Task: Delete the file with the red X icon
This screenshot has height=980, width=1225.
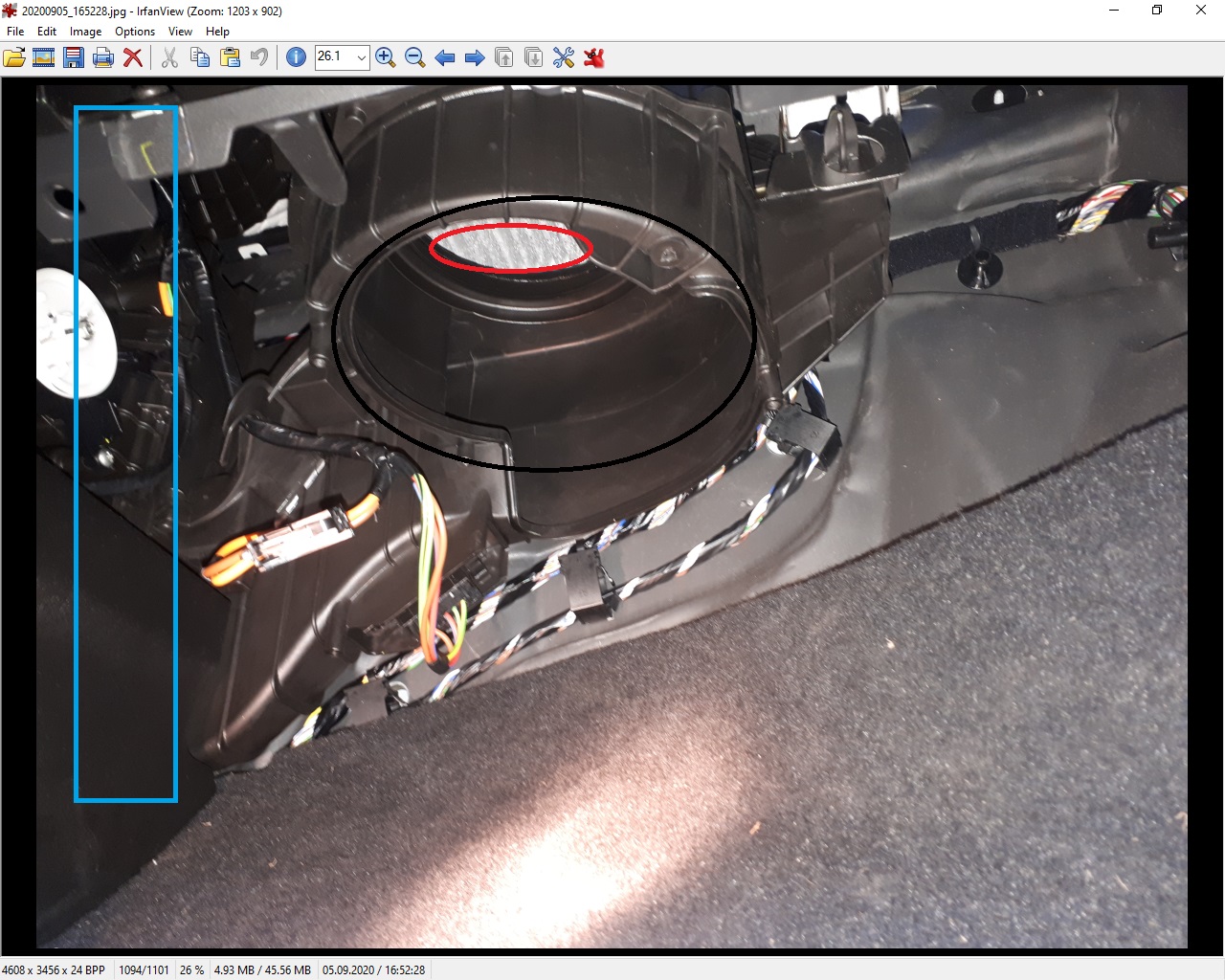Action: pos(133,58)
